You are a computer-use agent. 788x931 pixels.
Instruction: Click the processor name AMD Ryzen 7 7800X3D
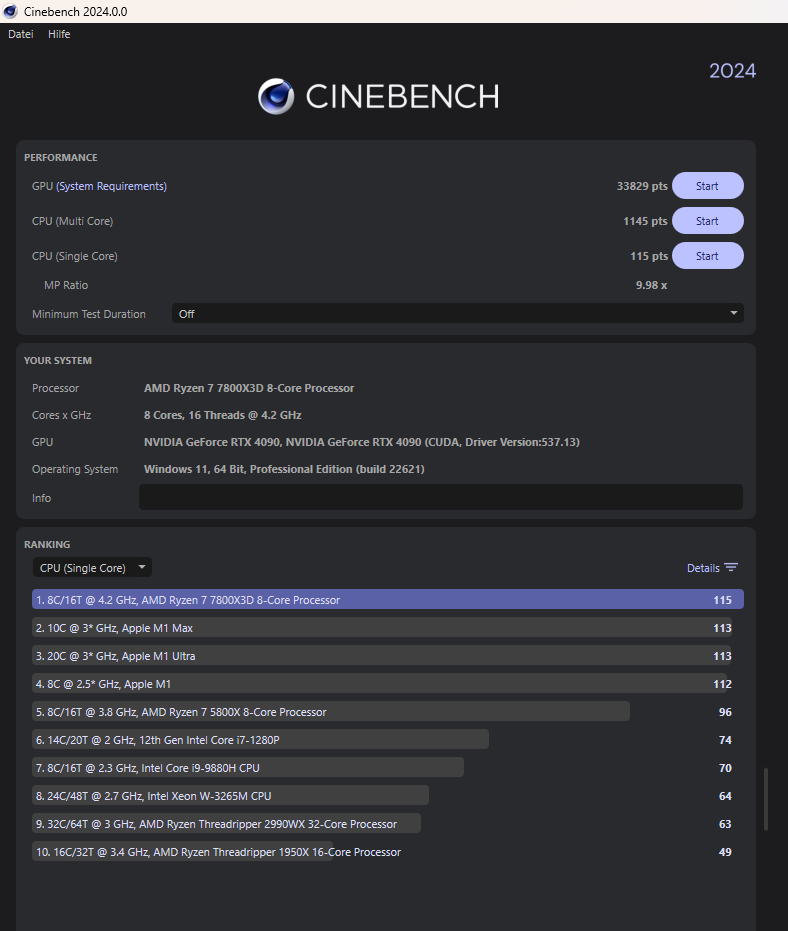pos(249,388)
